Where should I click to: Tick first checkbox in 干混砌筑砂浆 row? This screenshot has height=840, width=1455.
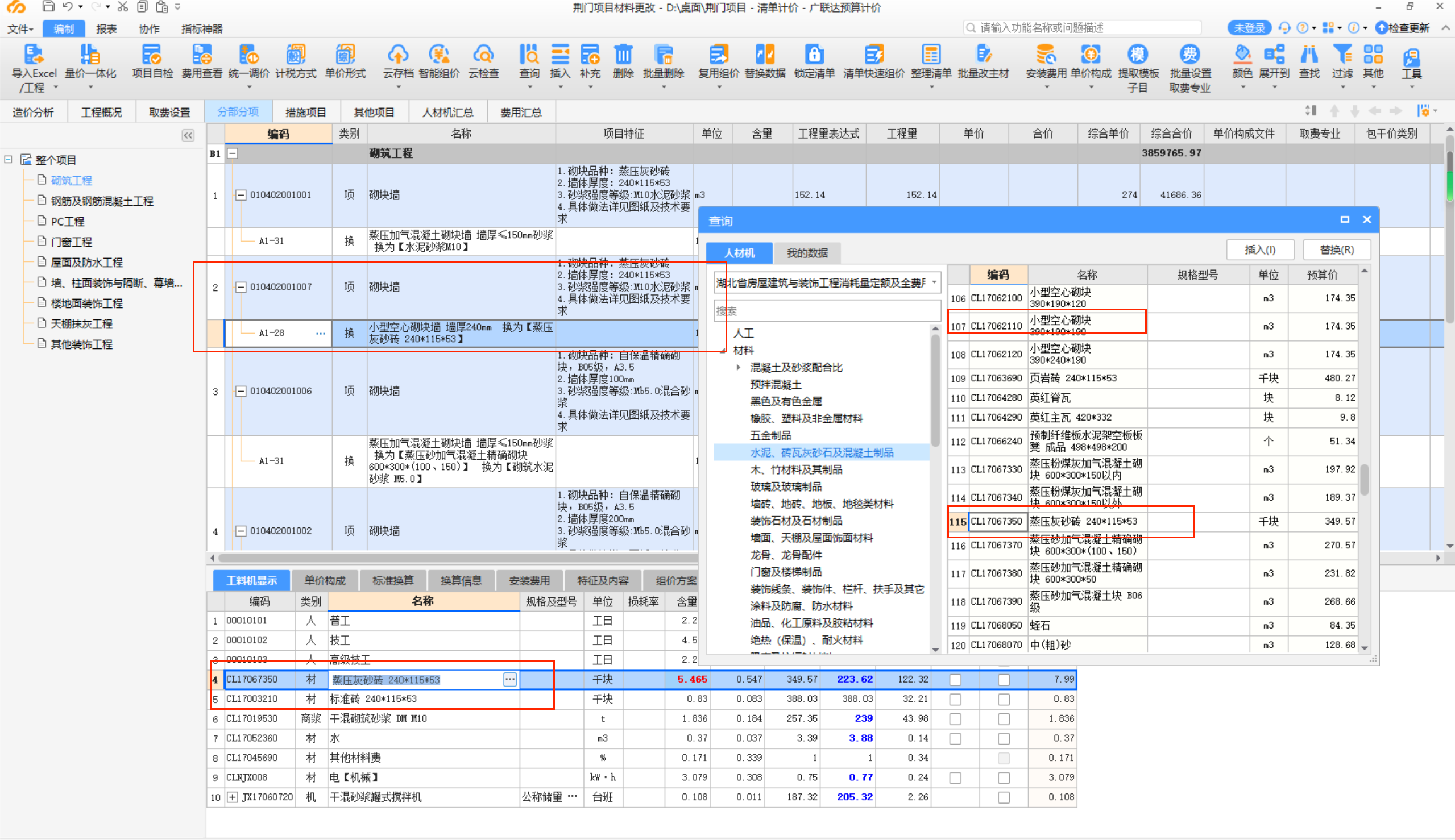pyautogui.click(x=955, y=719)
